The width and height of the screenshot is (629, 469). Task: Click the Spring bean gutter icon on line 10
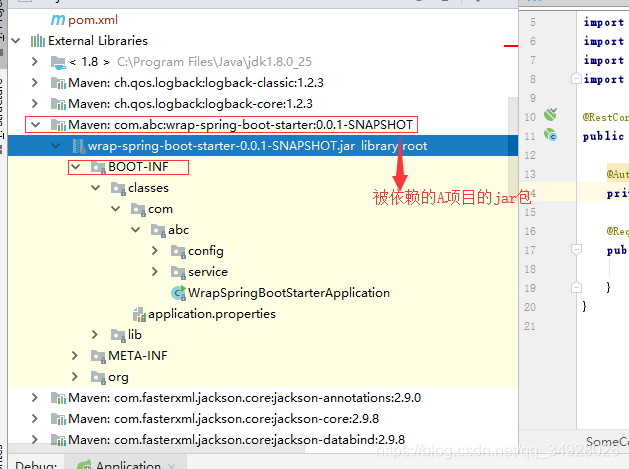pyautogui.click(x=550, y=115)
